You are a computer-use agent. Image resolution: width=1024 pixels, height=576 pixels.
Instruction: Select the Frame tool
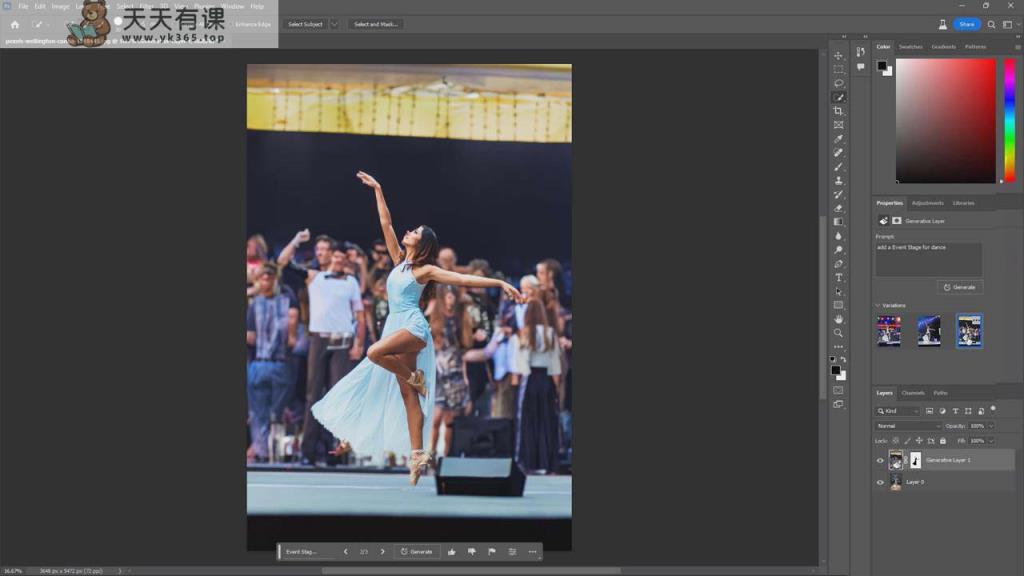click(x=839, y=125)
